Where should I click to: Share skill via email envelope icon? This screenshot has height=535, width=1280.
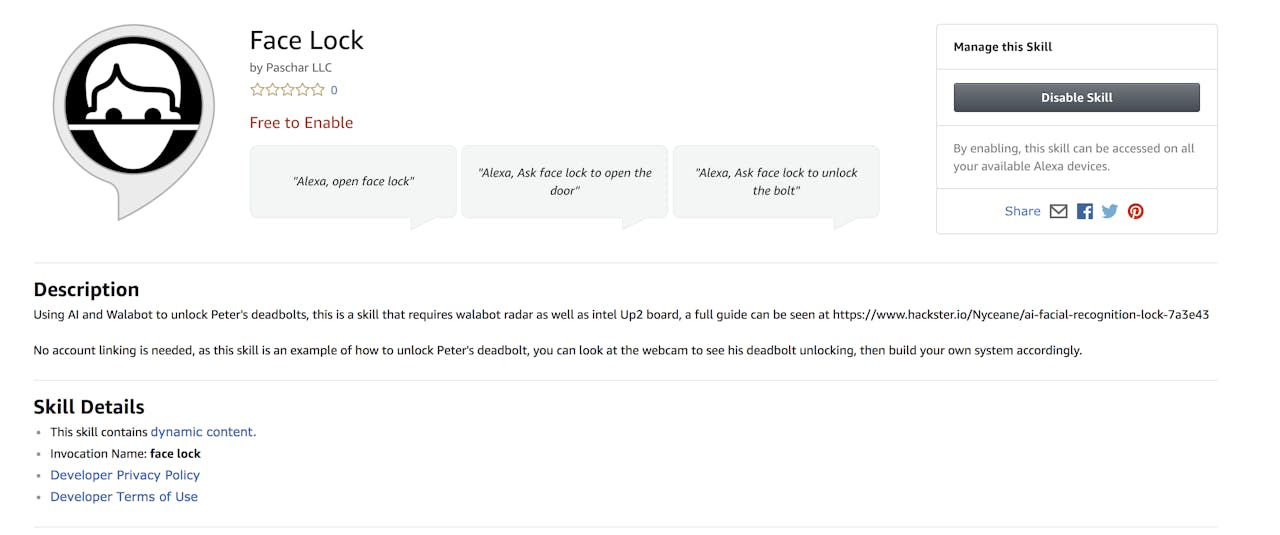point(1058,211)
